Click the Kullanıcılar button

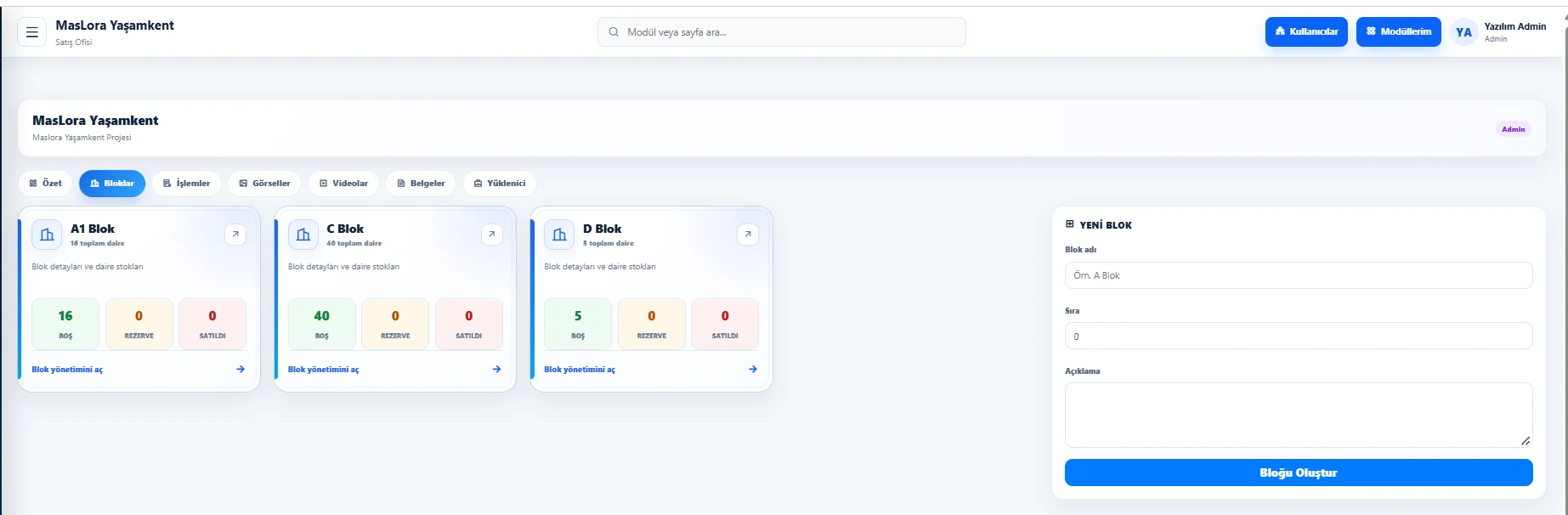click(x=1306, y=32)
